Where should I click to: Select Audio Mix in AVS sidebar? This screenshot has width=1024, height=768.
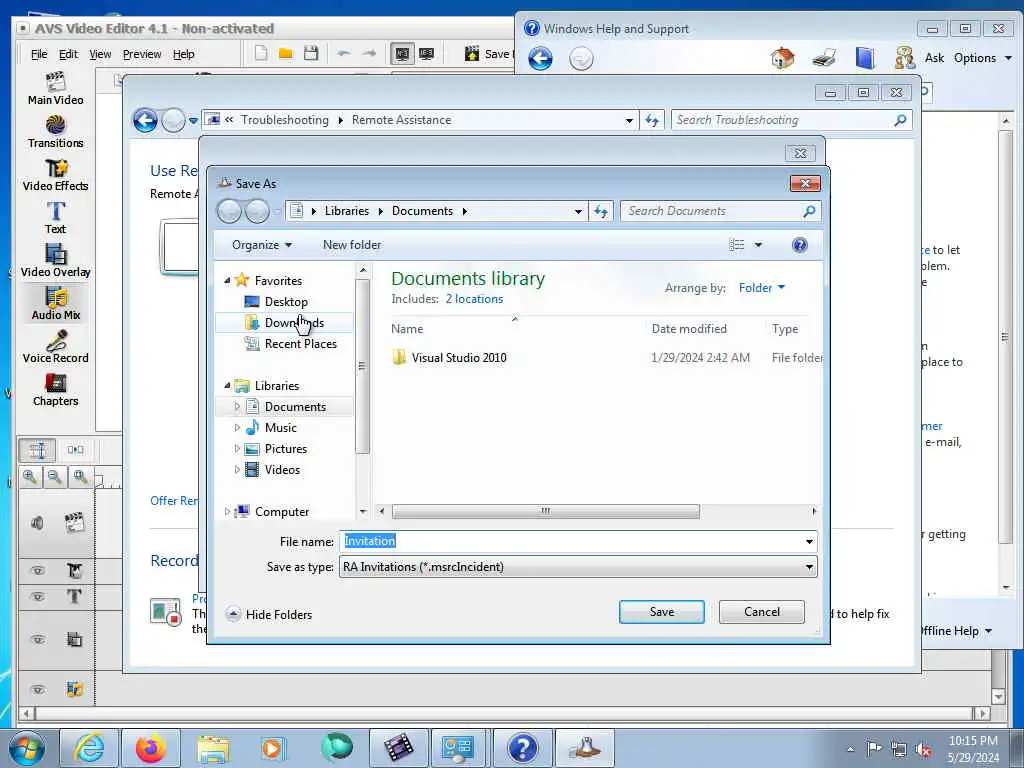(x=56, y=304)
